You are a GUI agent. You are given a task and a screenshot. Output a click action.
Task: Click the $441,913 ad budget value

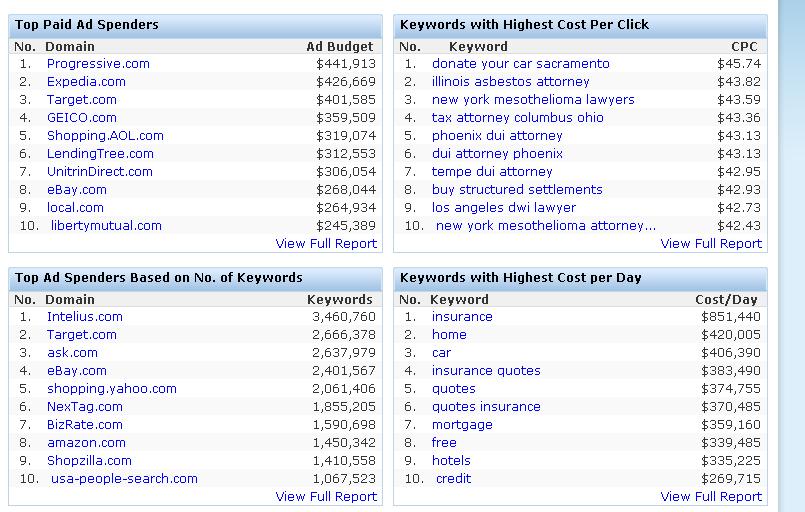pos(346,64)
